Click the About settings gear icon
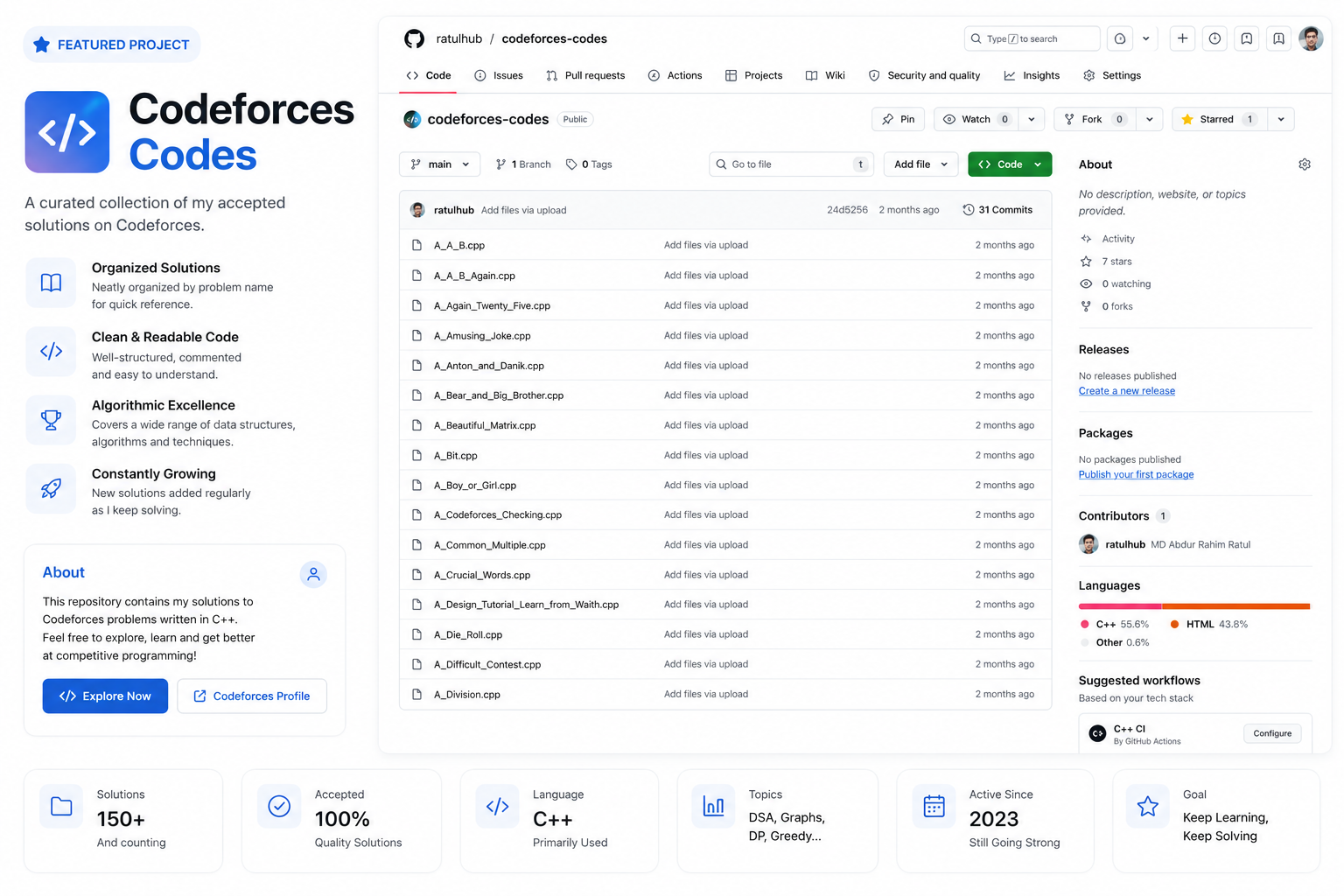Viewport: 1344px width, 896px height. [1305, 164]
